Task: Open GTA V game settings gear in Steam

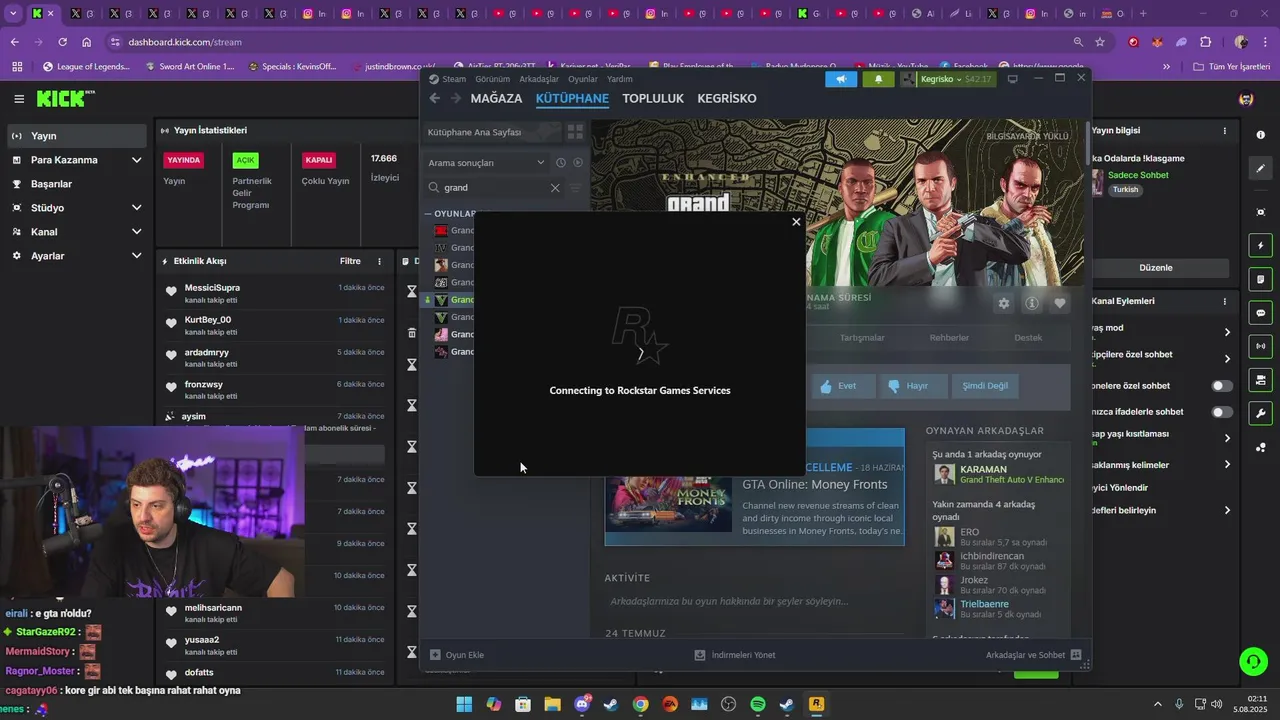Action: (x=1004, y=303)
